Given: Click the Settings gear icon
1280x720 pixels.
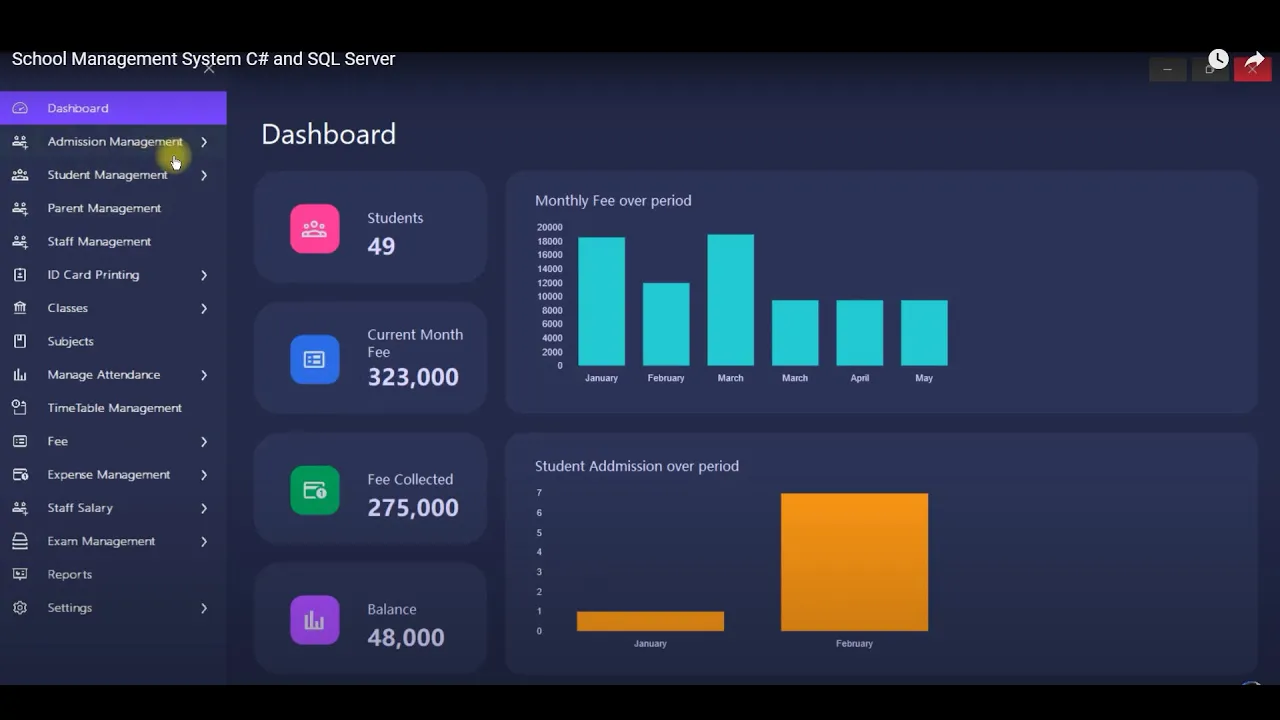Looking at the screenshot, I should (20, 608).
